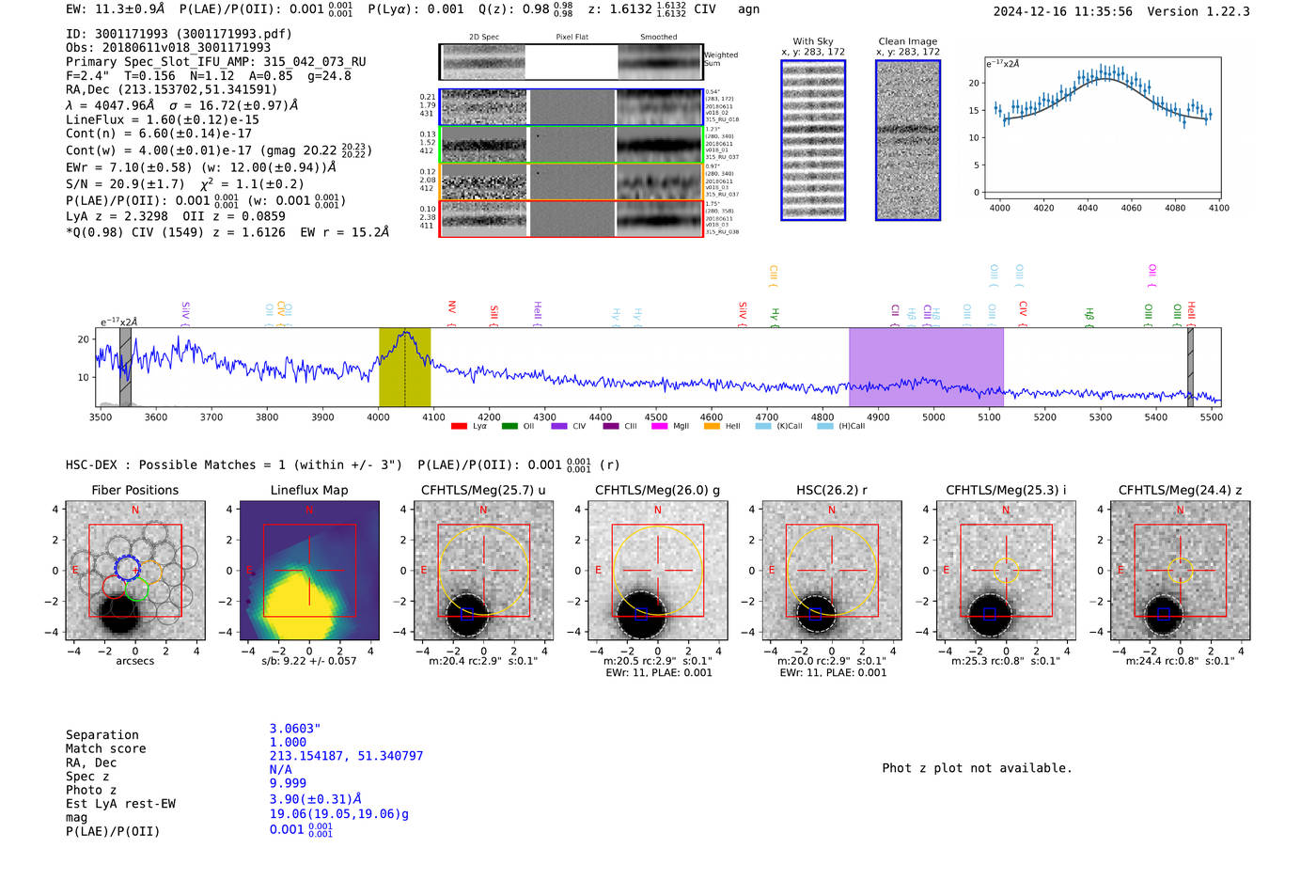Select the blue-bordered fiber 2D spectrum row
This screenshot has width=1316, height=896.
[x=571, y=107]
